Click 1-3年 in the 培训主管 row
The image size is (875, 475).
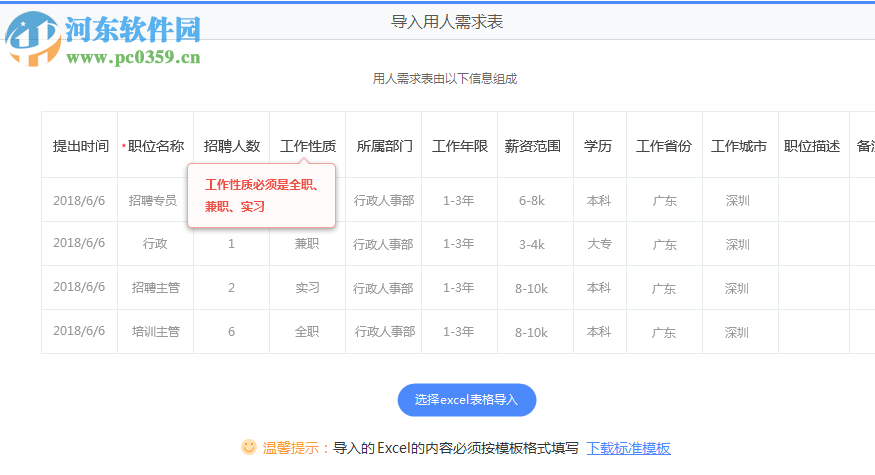(x=459, y=332)
